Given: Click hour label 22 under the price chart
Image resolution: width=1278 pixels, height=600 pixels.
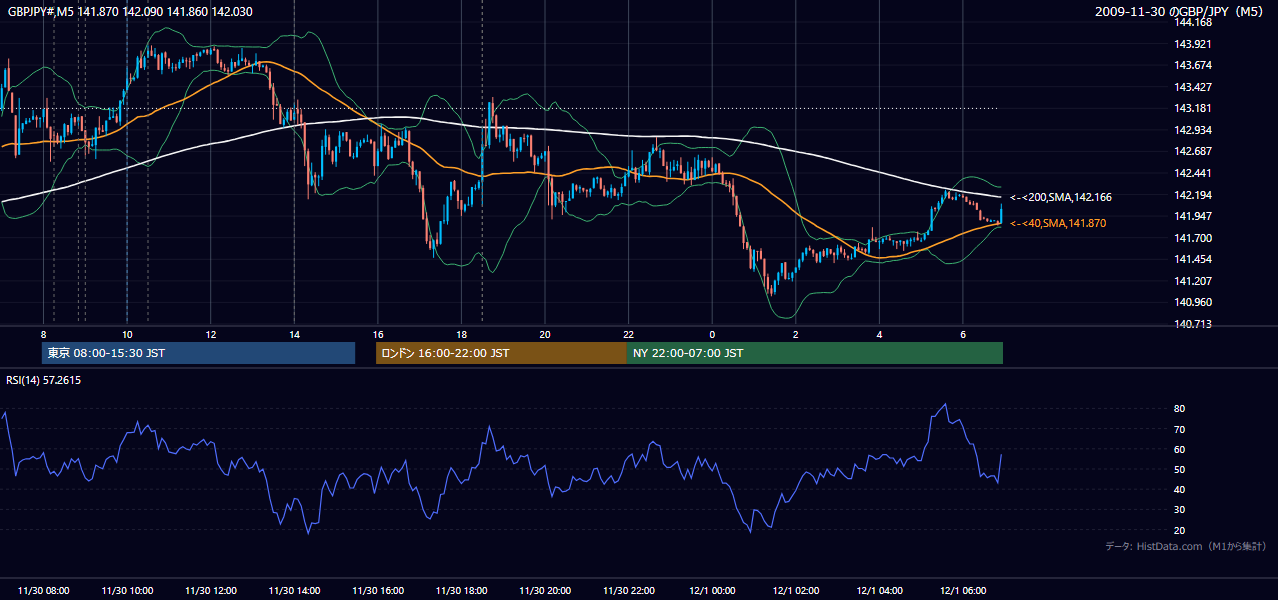Looking at the screenshot, I should click(x=628, y=334).
